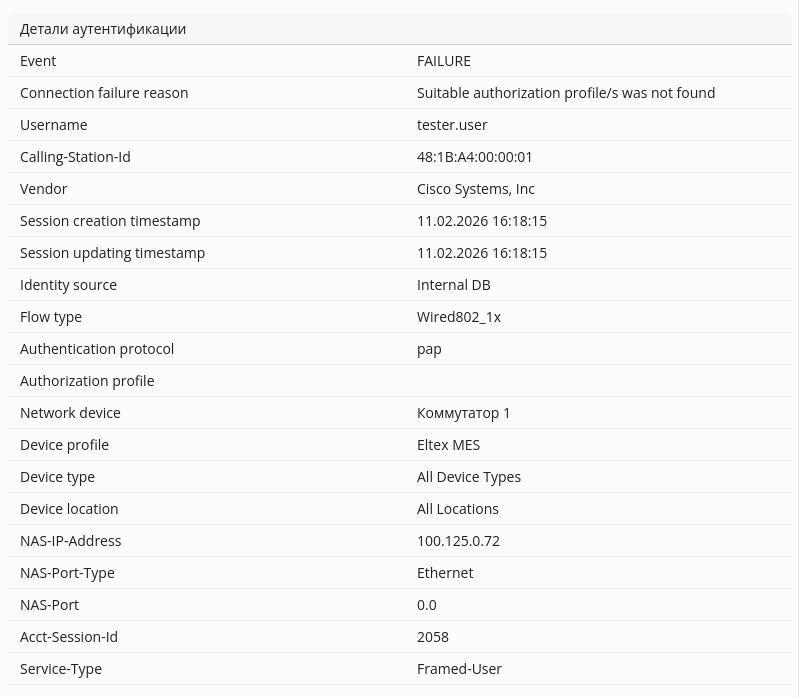Screen dimensions: 799x697
Task: Click the All Device Types value
Action: pyautogui.click(x=468, y=477)
